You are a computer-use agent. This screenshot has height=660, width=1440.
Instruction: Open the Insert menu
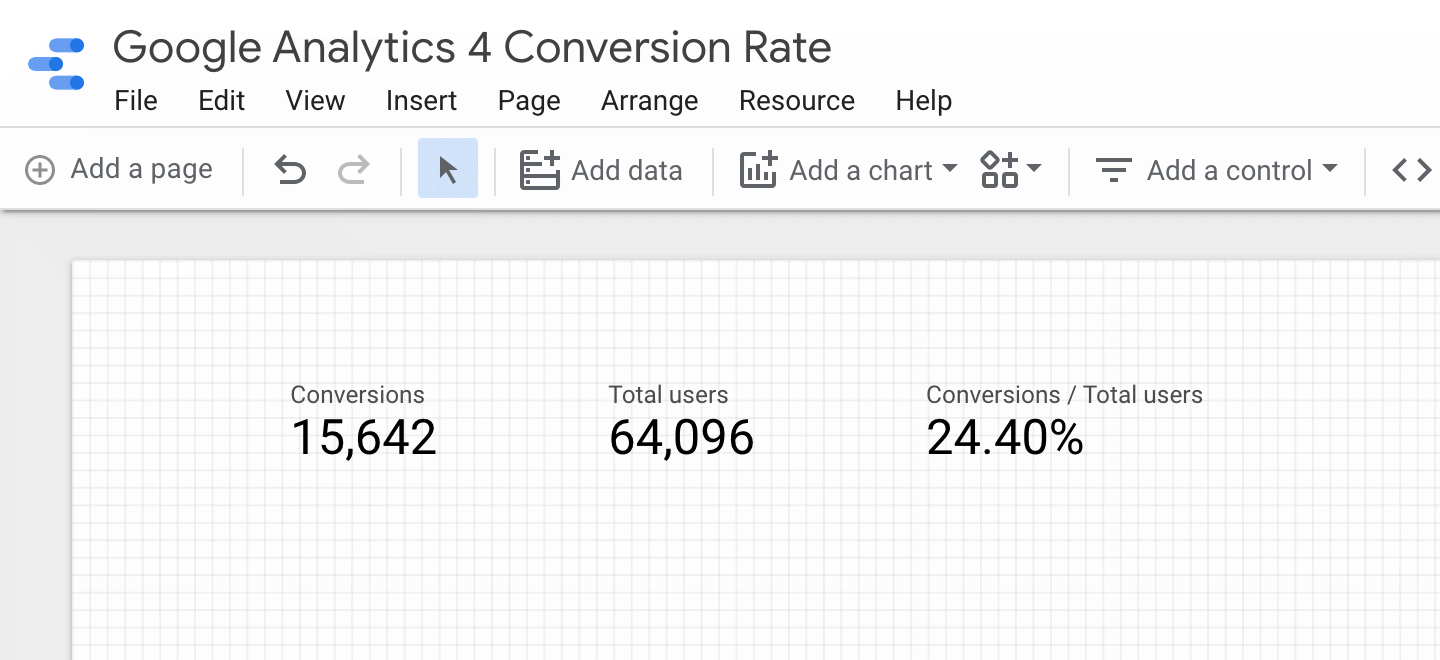pos(421,100)
